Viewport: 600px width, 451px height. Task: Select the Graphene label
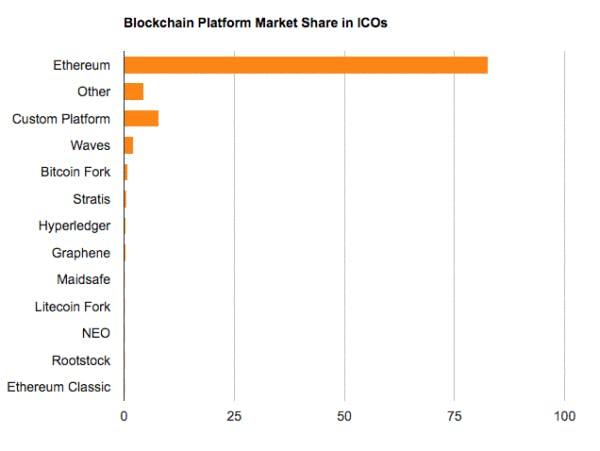pos(81,253)
